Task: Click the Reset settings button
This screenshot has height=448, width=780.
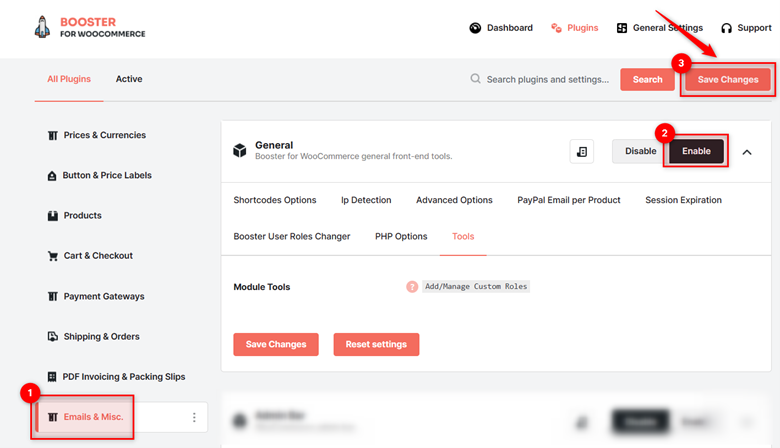Action: pos(377,345)
